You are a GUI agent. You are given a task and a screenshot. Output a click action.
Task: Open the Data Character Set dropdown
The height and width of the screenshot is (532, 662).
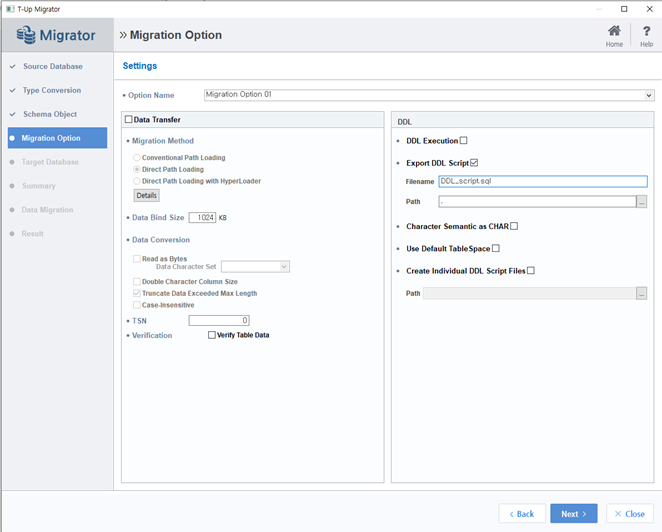pyautogui.click(x=284, y=267)
